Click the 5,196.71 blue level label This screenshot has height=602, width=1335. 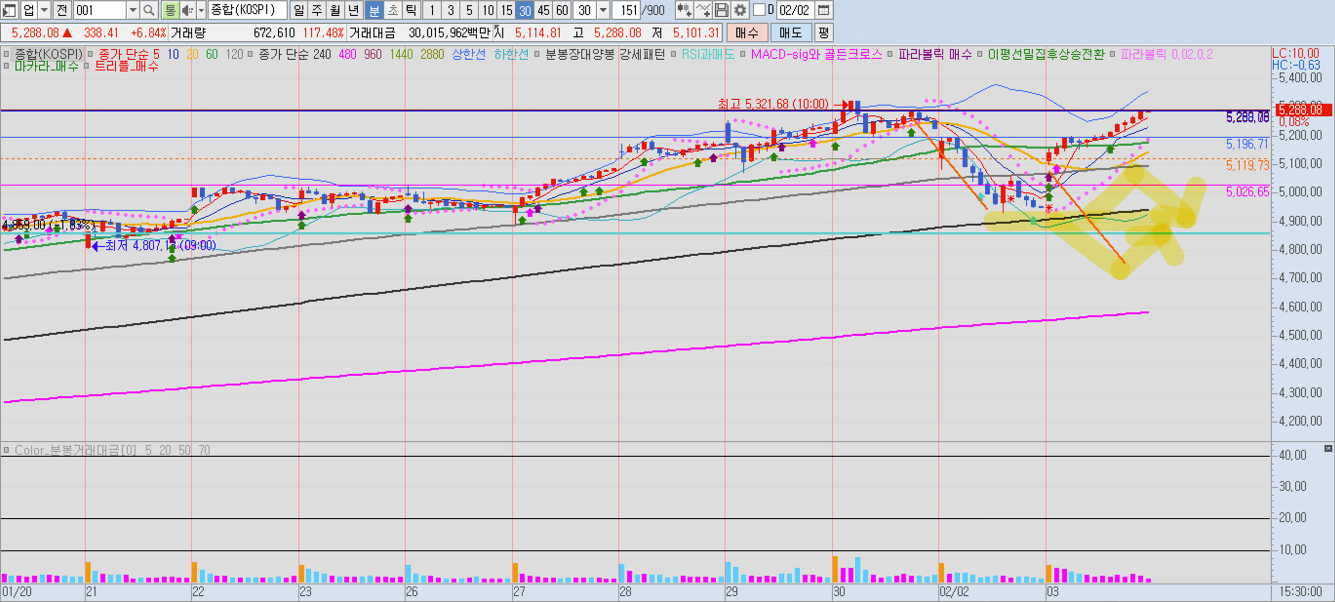[x=1247, y=144]
